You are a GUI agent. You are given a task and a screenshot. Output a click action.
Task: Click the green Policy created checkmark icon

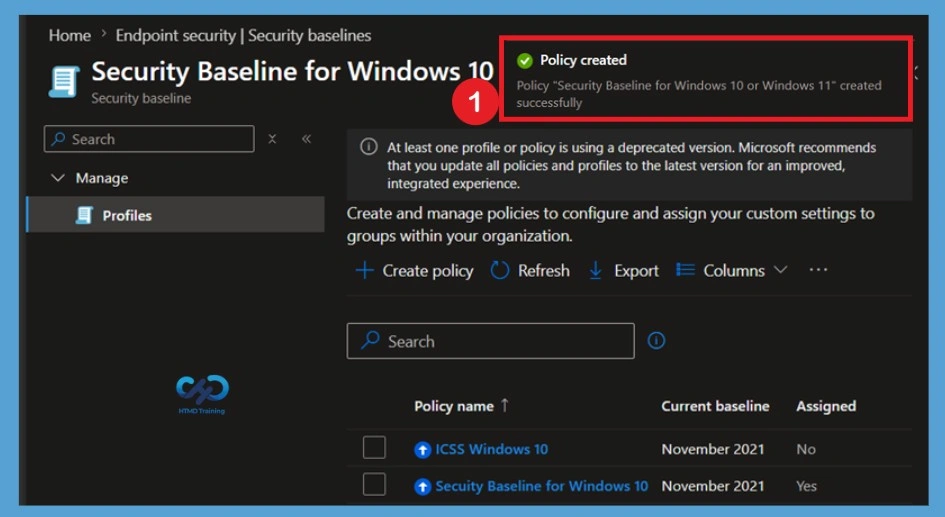point(524,61)
